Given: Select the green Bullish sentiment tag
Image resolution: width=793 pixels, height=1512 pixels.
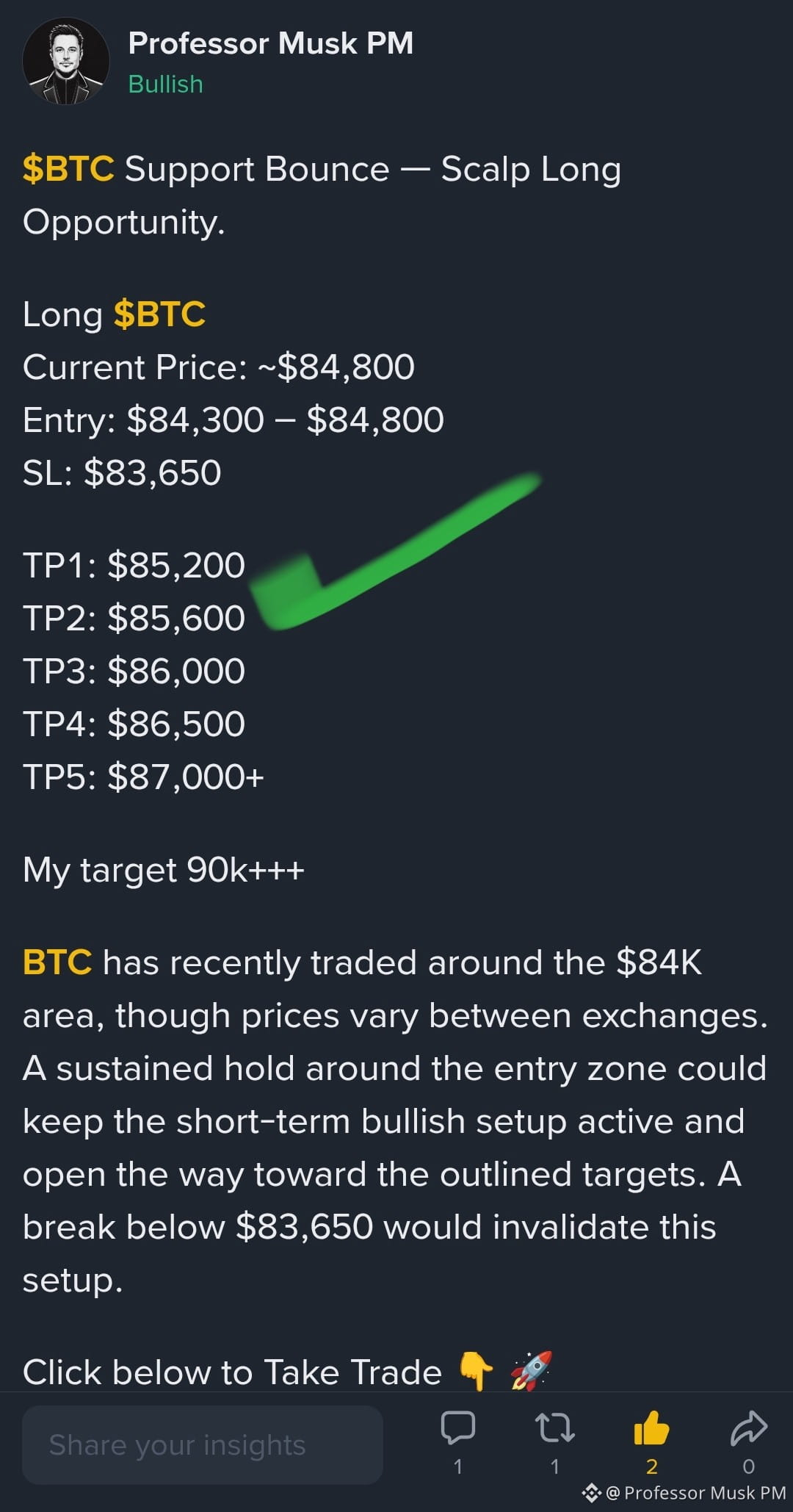Looking at the screenshot, I should click(x=165, y=84).
